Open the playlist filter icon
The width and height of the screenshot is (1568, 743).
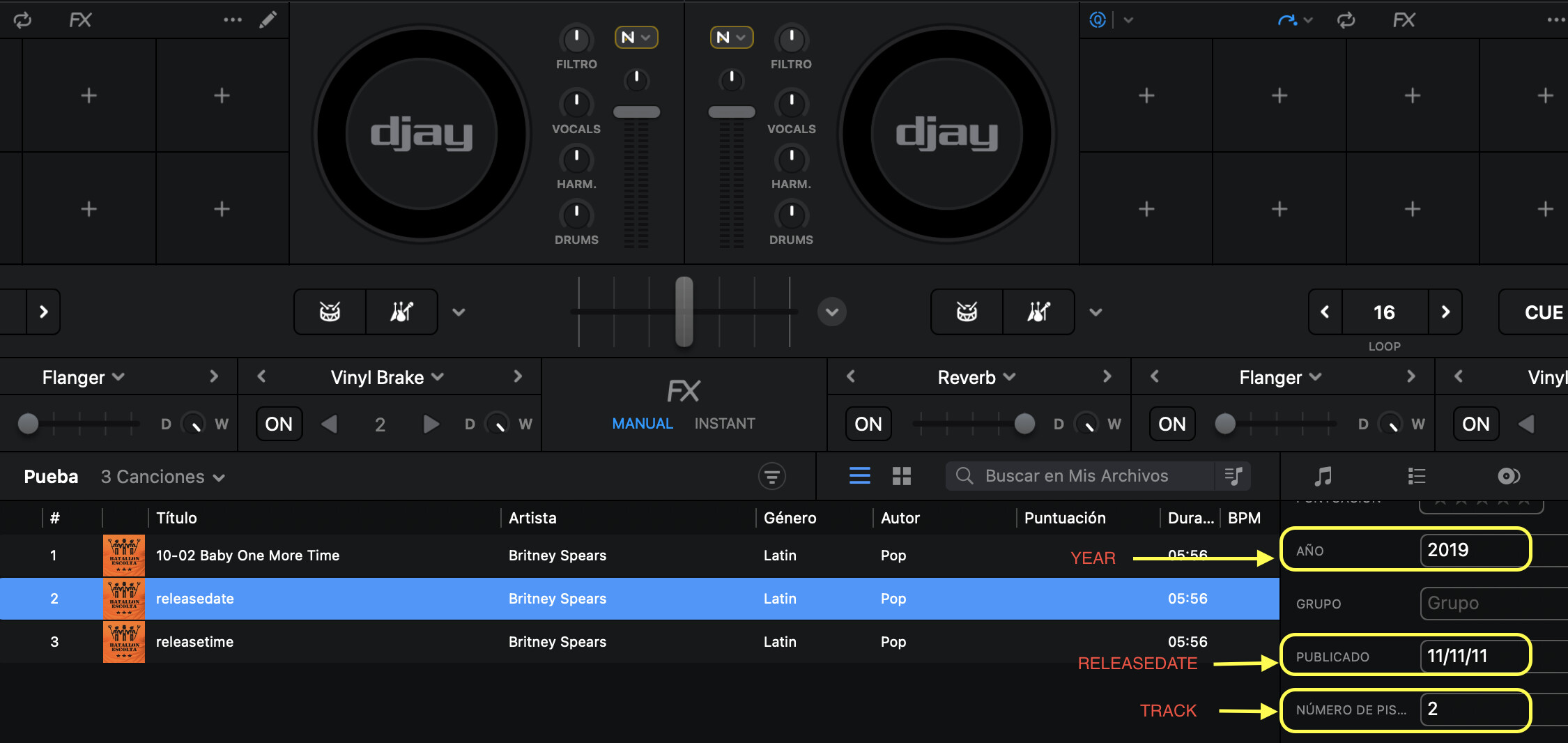[x=771, y=476]
